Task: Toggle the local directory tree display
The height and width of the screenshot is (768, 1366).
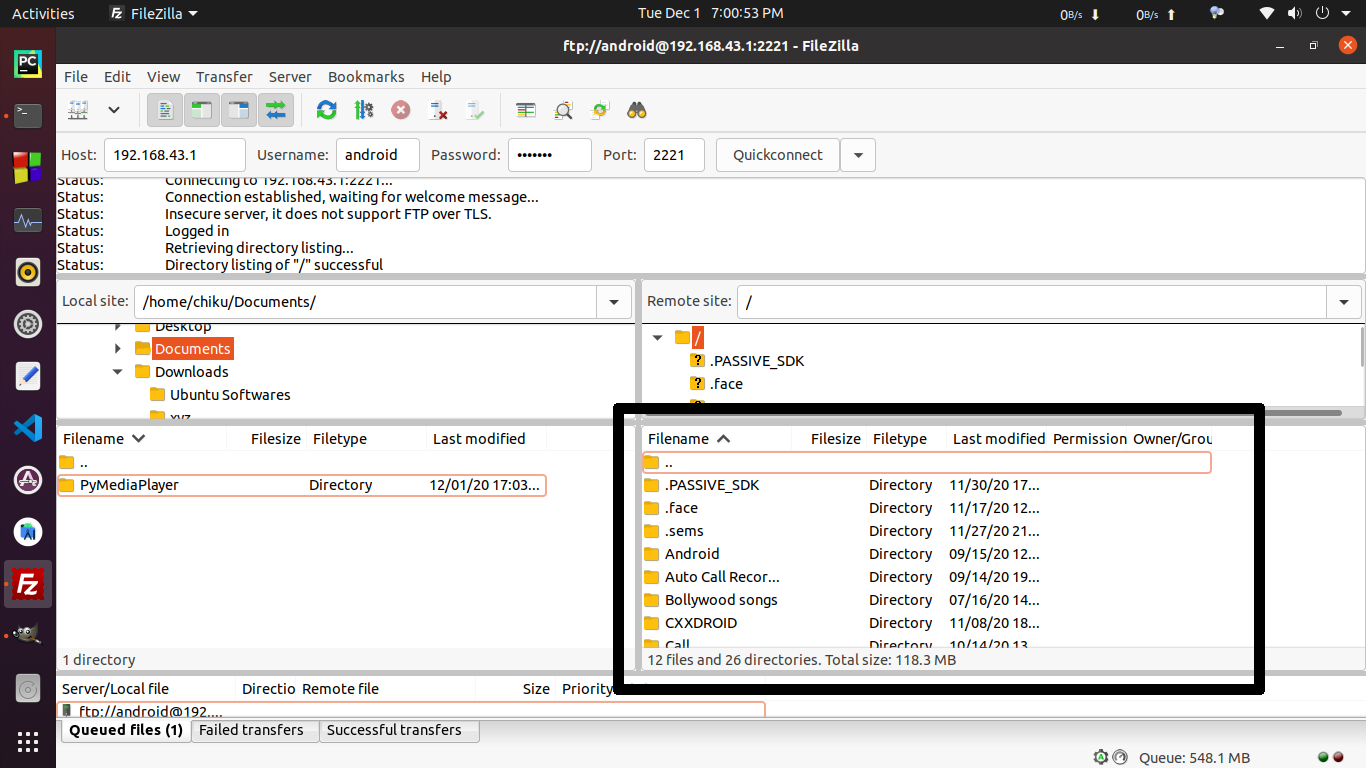Action: 201,110
